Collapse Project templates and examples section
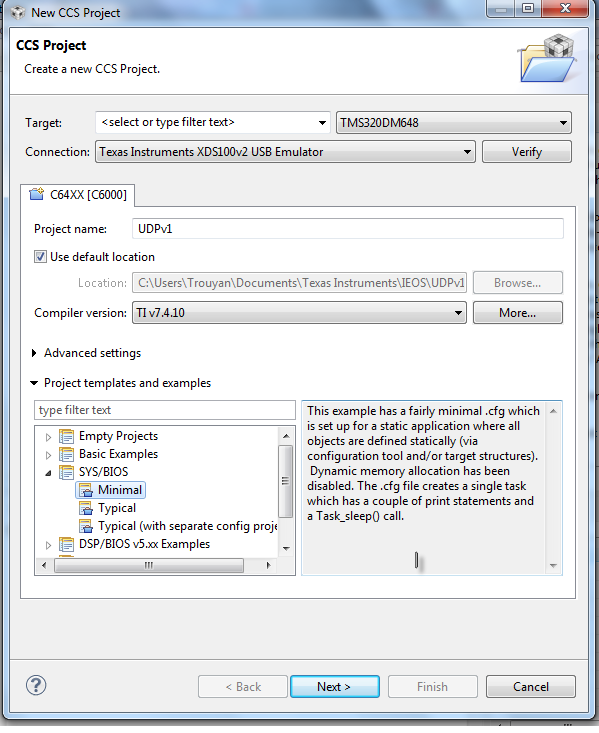The height and width of the screenshot is (733, 599). pyautogui.click(x=34, y=383)
